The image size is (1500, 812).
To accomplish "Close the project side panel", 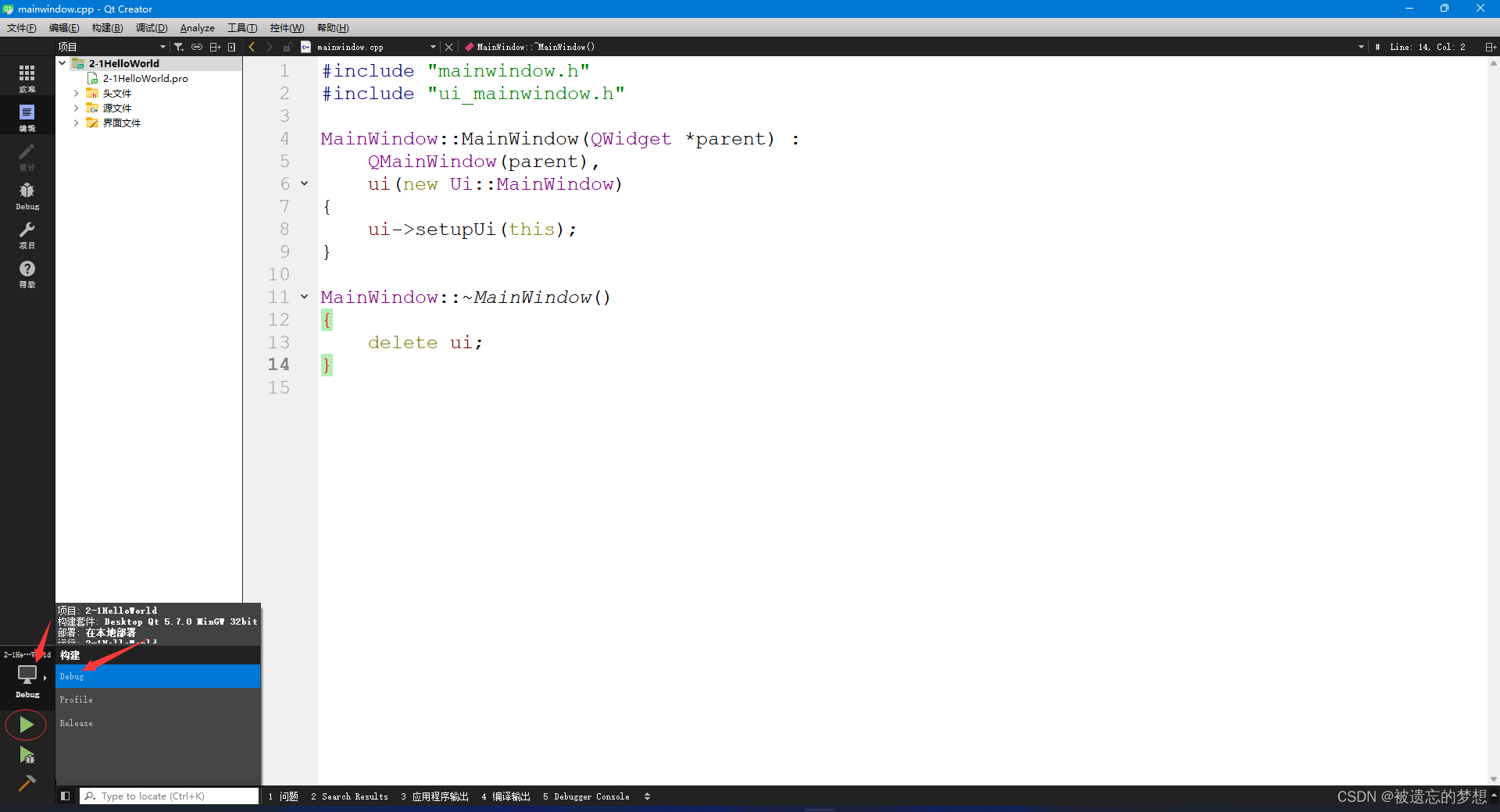I will [x=232, y=47].
